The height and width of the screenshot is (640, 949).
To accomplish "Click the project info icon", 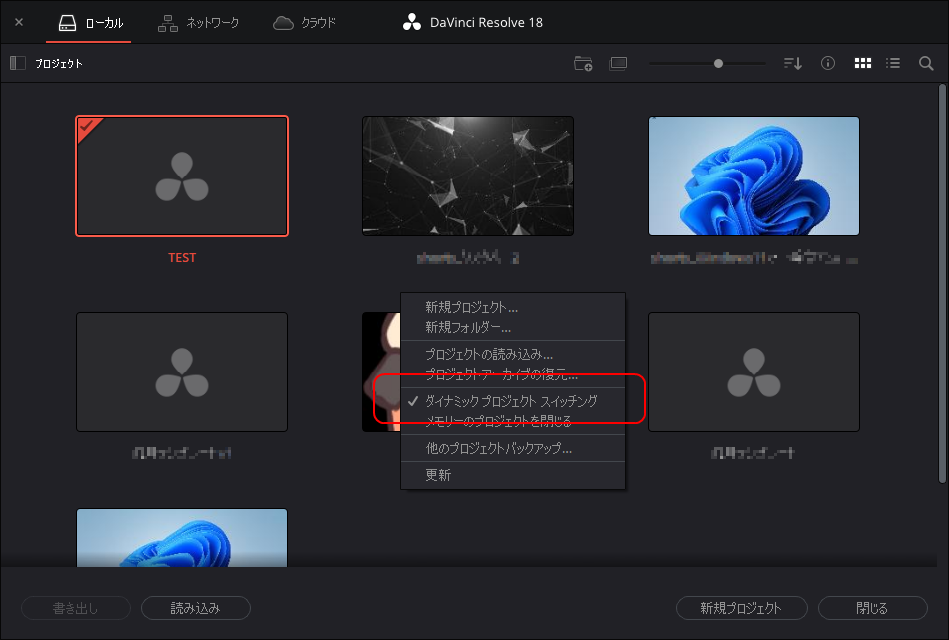I will pos(827,63).
